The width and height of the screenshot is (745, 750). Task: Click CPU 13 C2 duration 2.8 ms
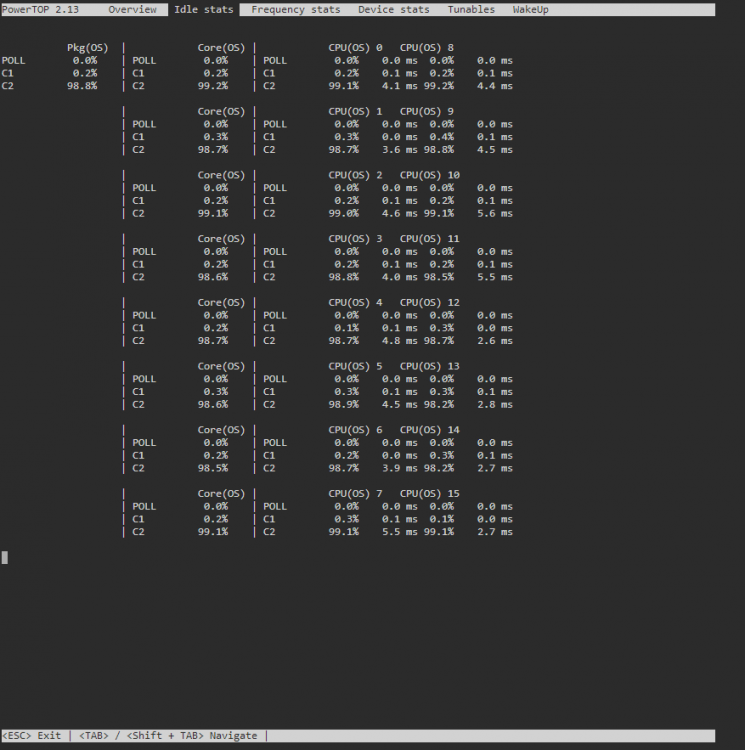495,405
